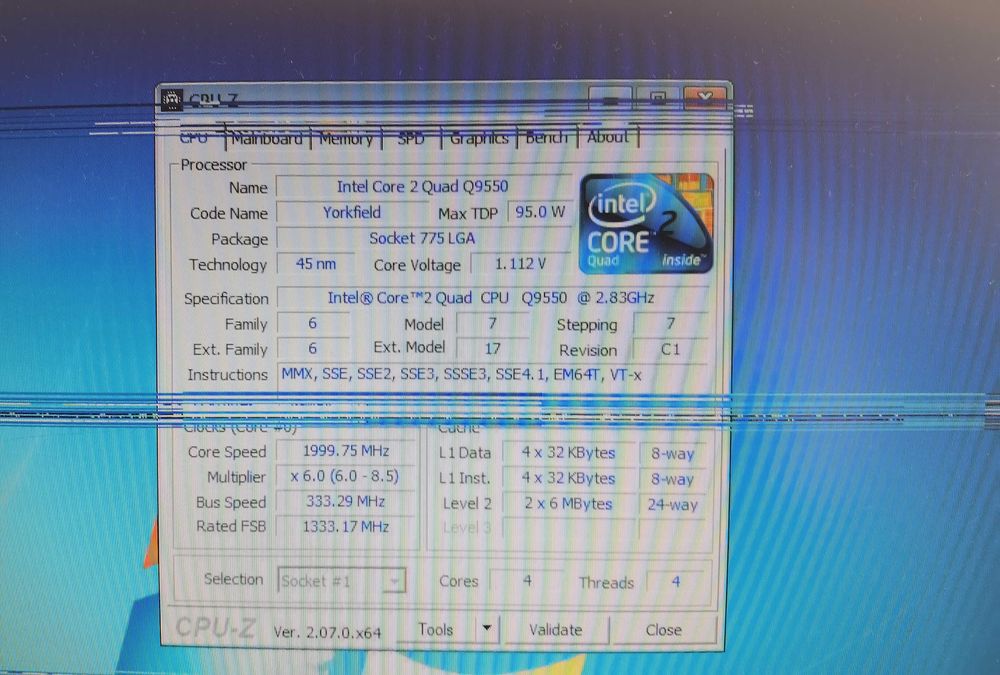The width and height of the screenshot is (1000, 675).
Task: Switch to the Mainboard tab
Action: [267, 138]
